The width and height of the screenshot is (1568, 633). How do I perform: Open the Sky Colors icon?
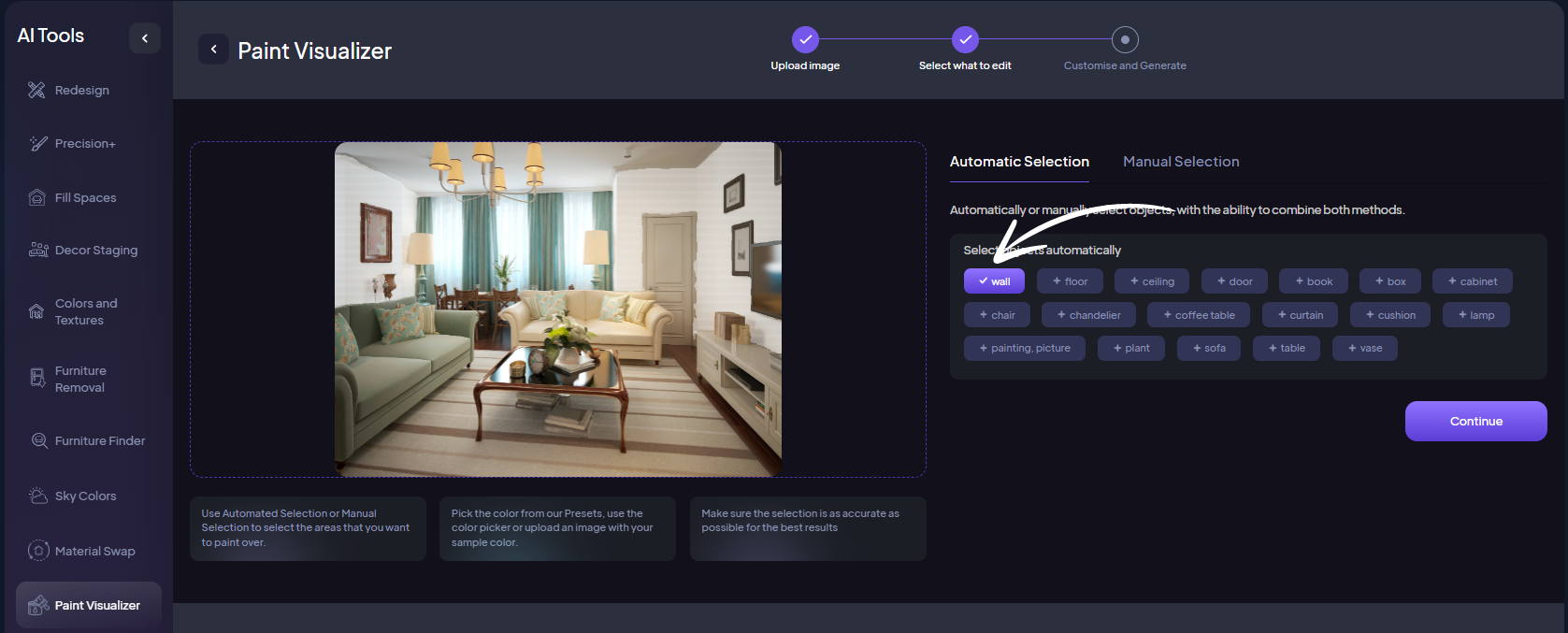pyautogui.click(x=38, y=496)
